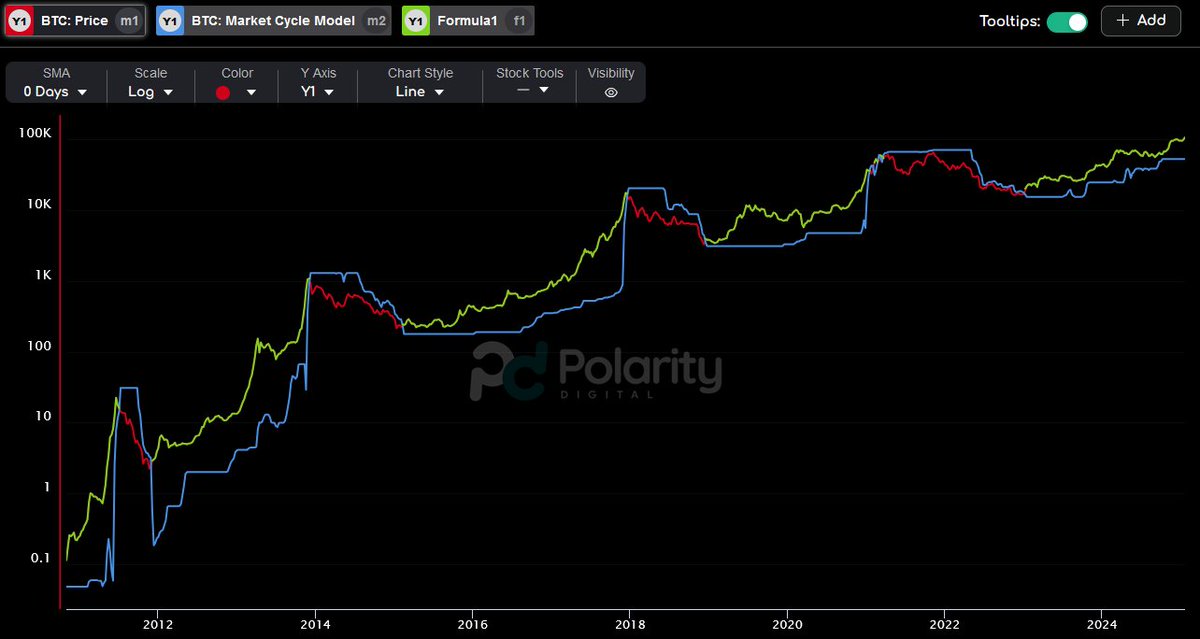1200x639 pixels.
Task: Click the 2014 x-axis label
Action: click(x=316, y=624)
